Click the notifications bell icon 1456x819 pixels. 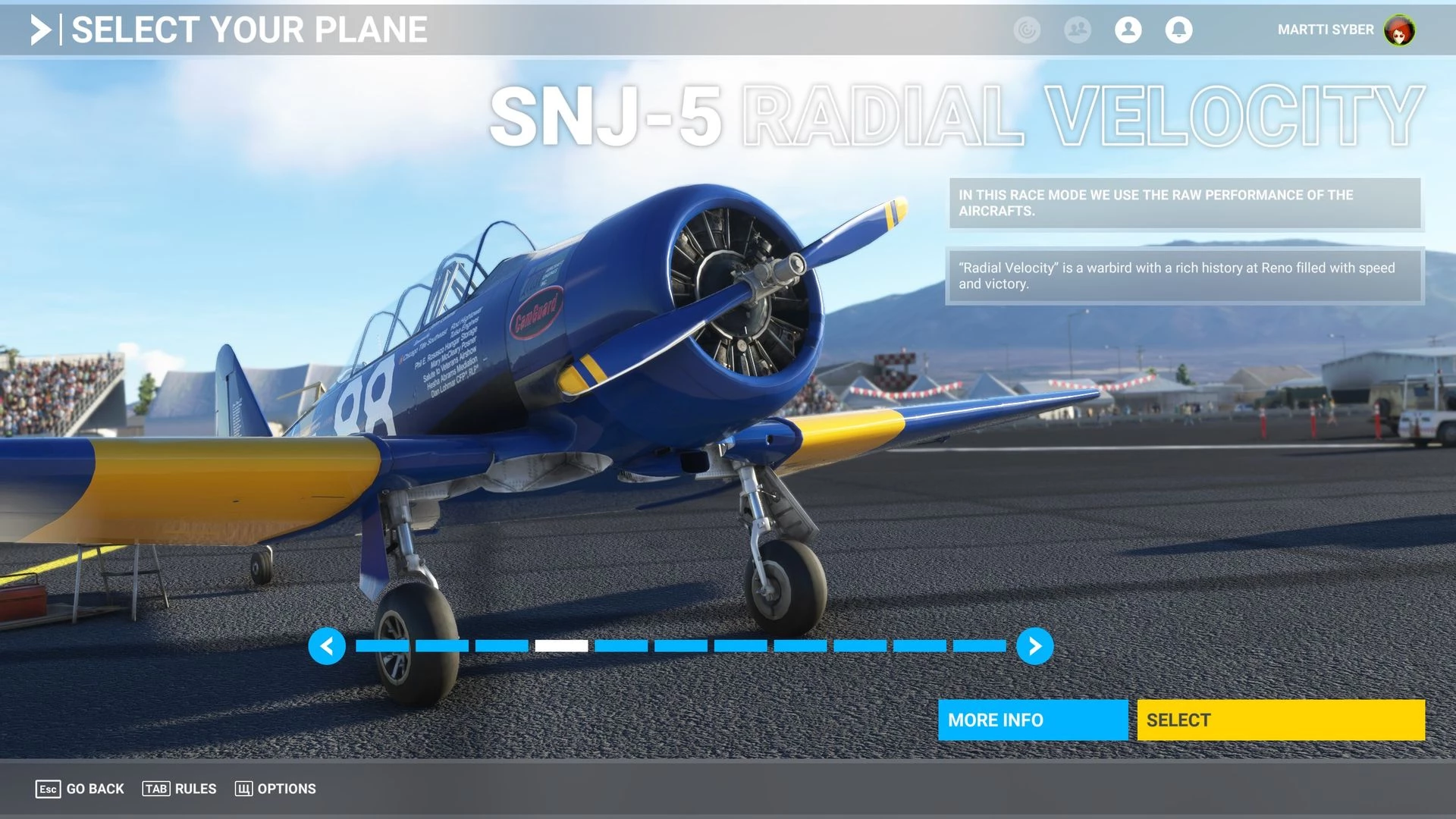pos(1178,30)
